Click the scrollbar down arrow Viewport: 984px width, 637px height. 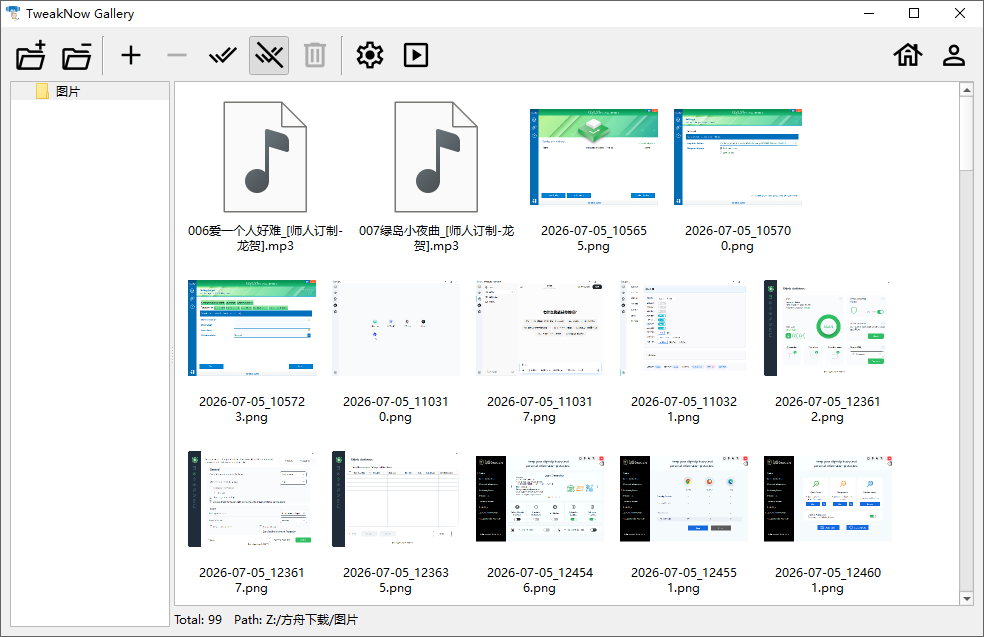coord(966,598)
